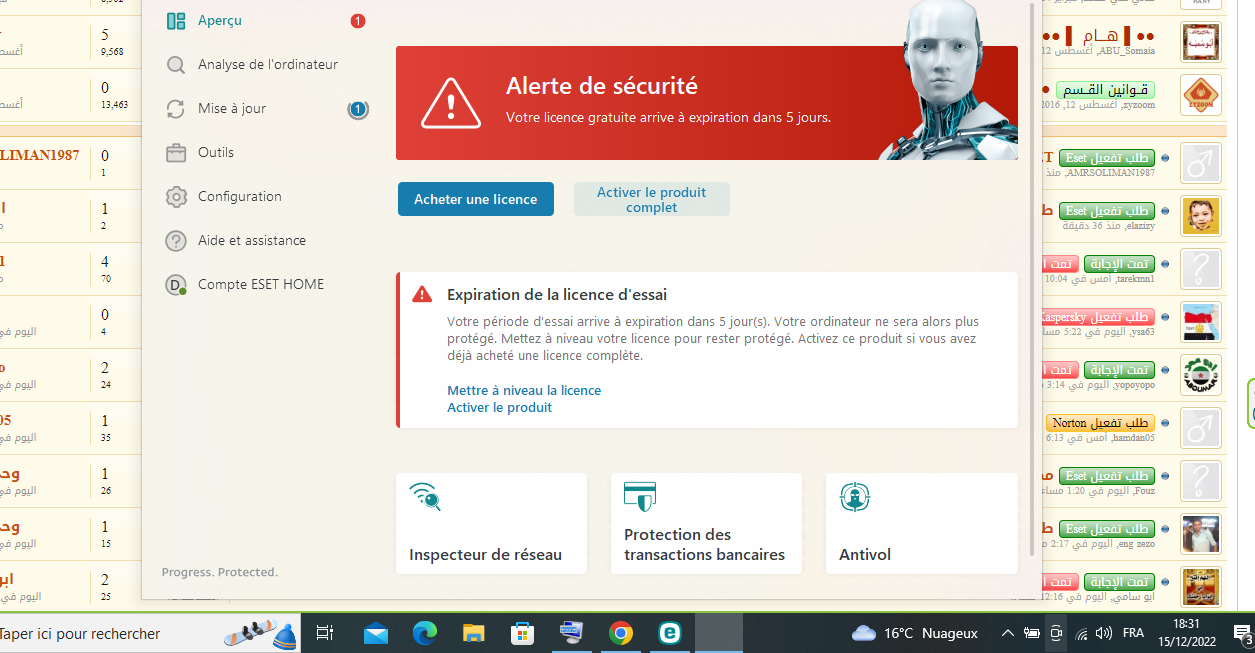This screenshot has width=1255, height=653.
Task: Follow the Mettre à niveau la licence link
Action: coord(524,390)
